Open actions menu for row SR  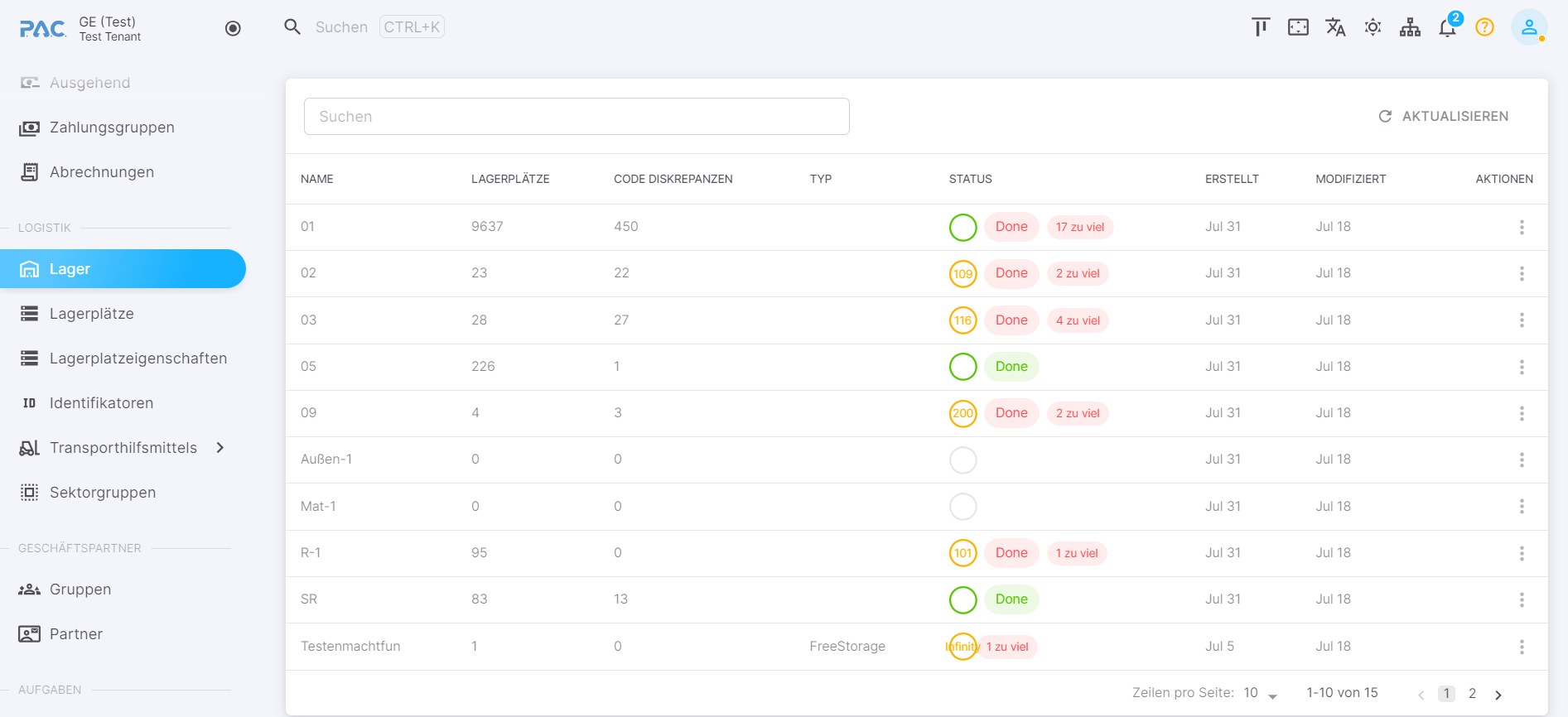(x=1522, y=599)
